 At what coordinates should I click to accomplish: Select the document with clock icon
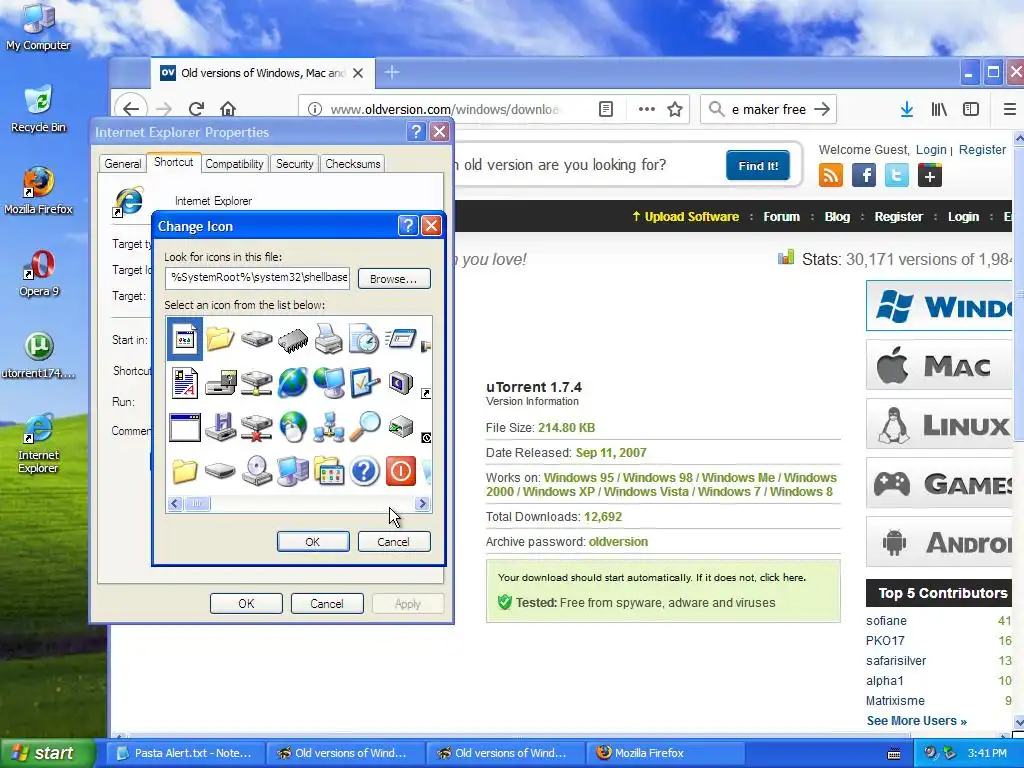click(364, 338)
